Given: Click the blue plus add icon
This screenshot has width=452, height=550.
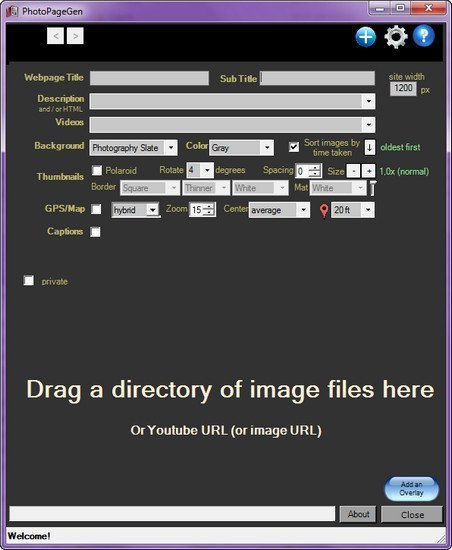Looking at the screenshot, I should 366,36.
